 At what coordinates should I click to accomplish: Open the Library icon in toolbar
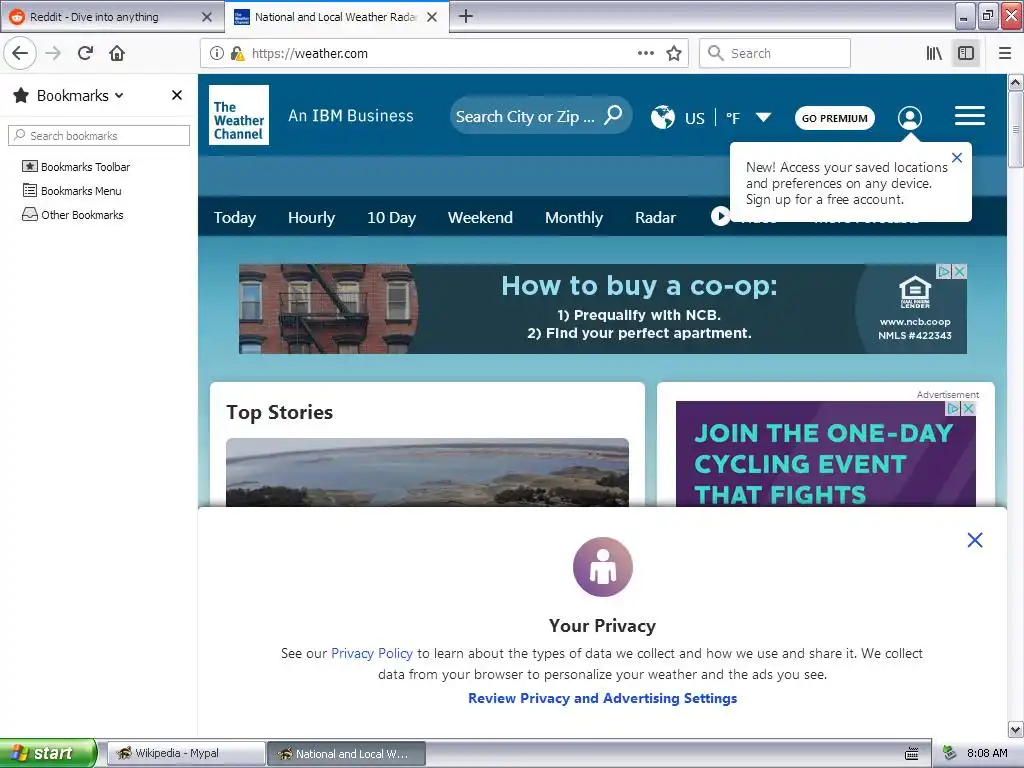point(934,53)
